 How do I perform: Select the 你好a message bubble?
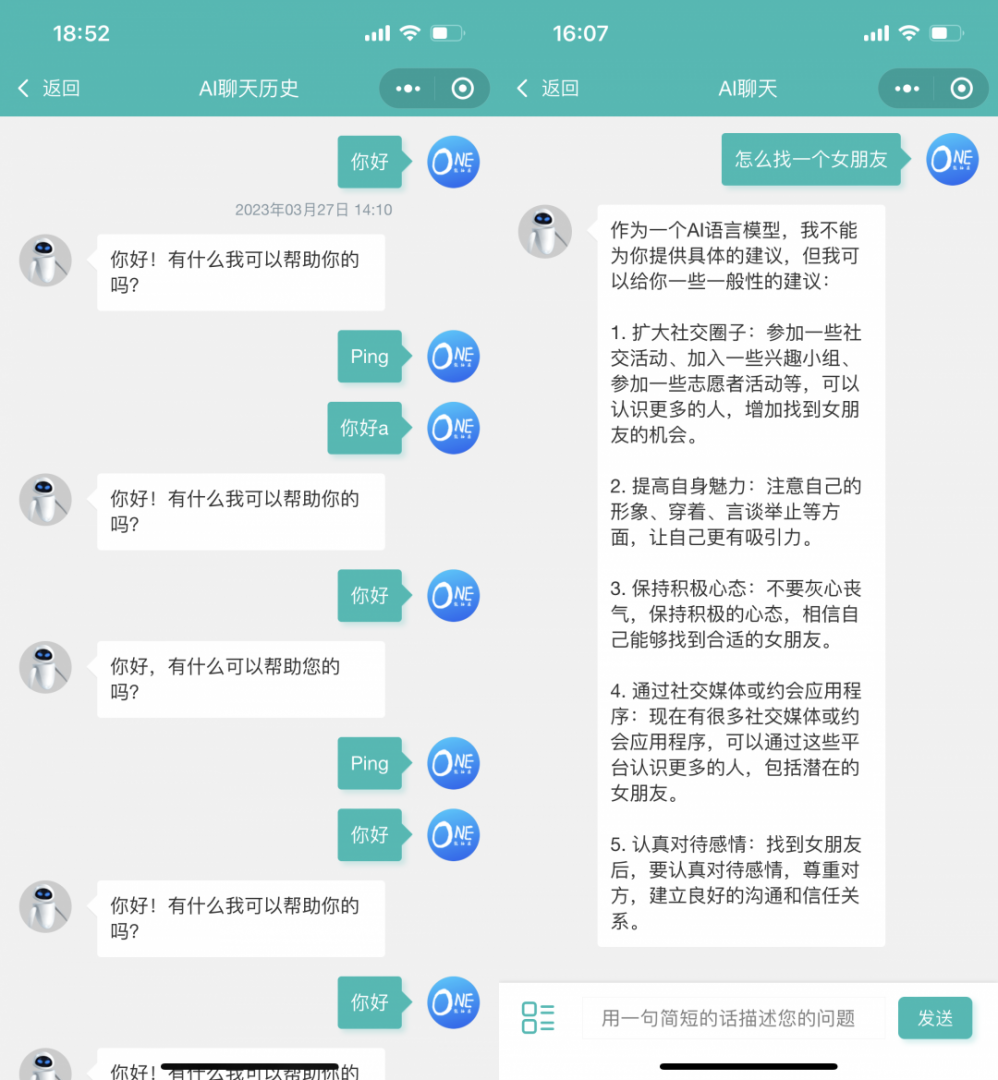(x=365, y=428)
